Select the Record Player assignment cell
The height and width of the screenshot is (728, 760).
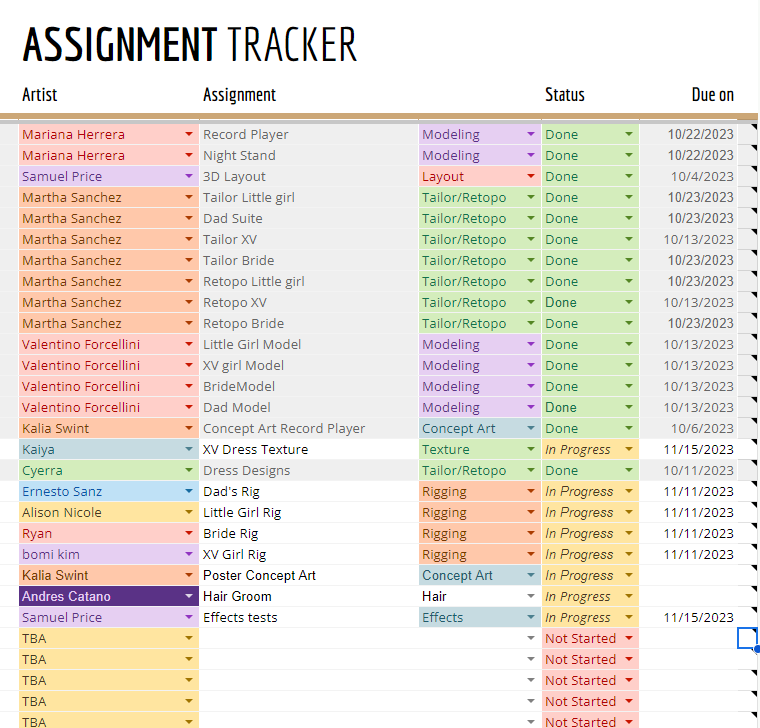pyautogui.click(x=309, y=134)
